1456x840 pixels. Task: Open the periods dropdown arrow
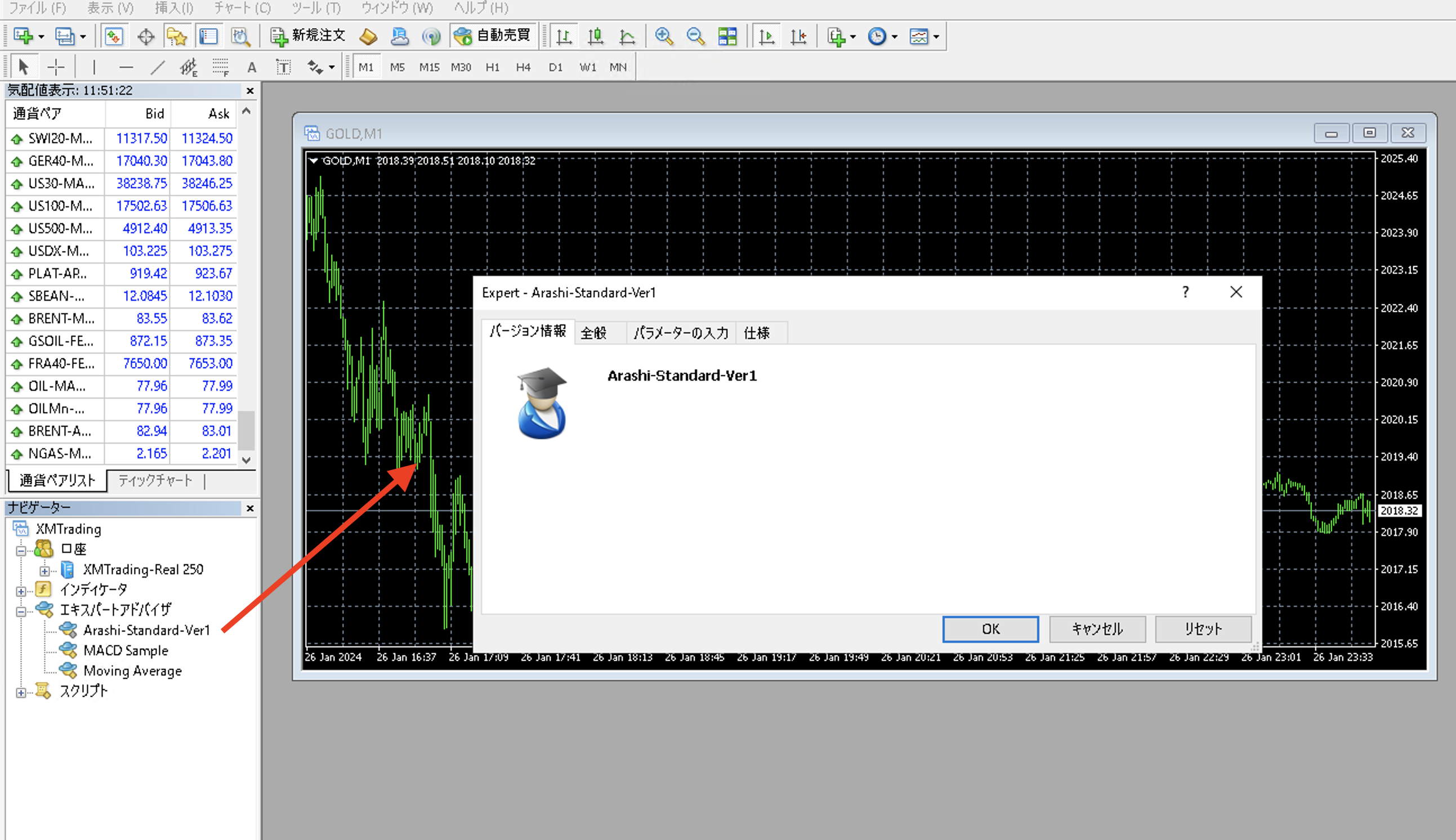894,37
